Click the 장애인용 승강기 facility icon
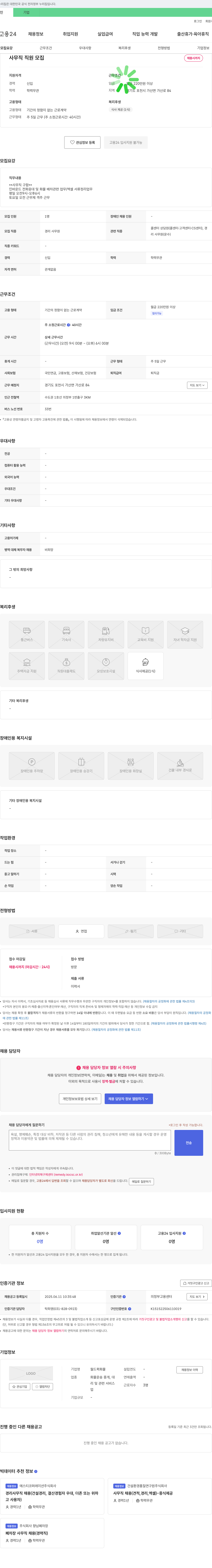The width and height of the screenshot is (212, 1568). pyautogui.click(x=81, y=766)
